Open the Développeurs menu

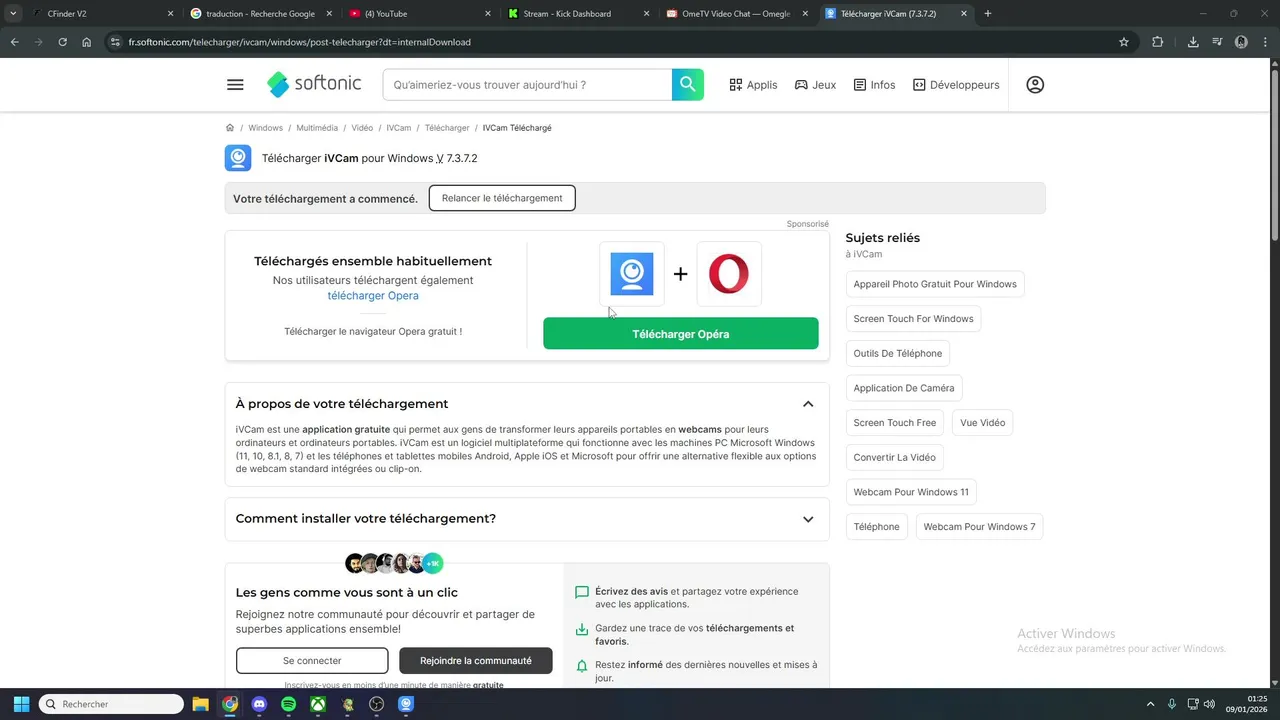(x=956, y=85)
